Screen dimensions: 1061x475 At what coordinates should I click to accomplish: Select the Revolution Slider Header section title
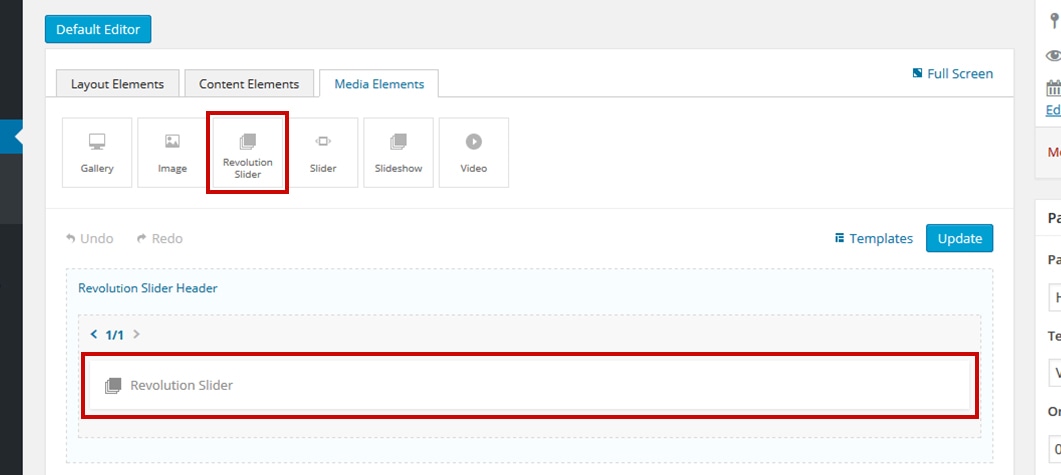point(148,288)
